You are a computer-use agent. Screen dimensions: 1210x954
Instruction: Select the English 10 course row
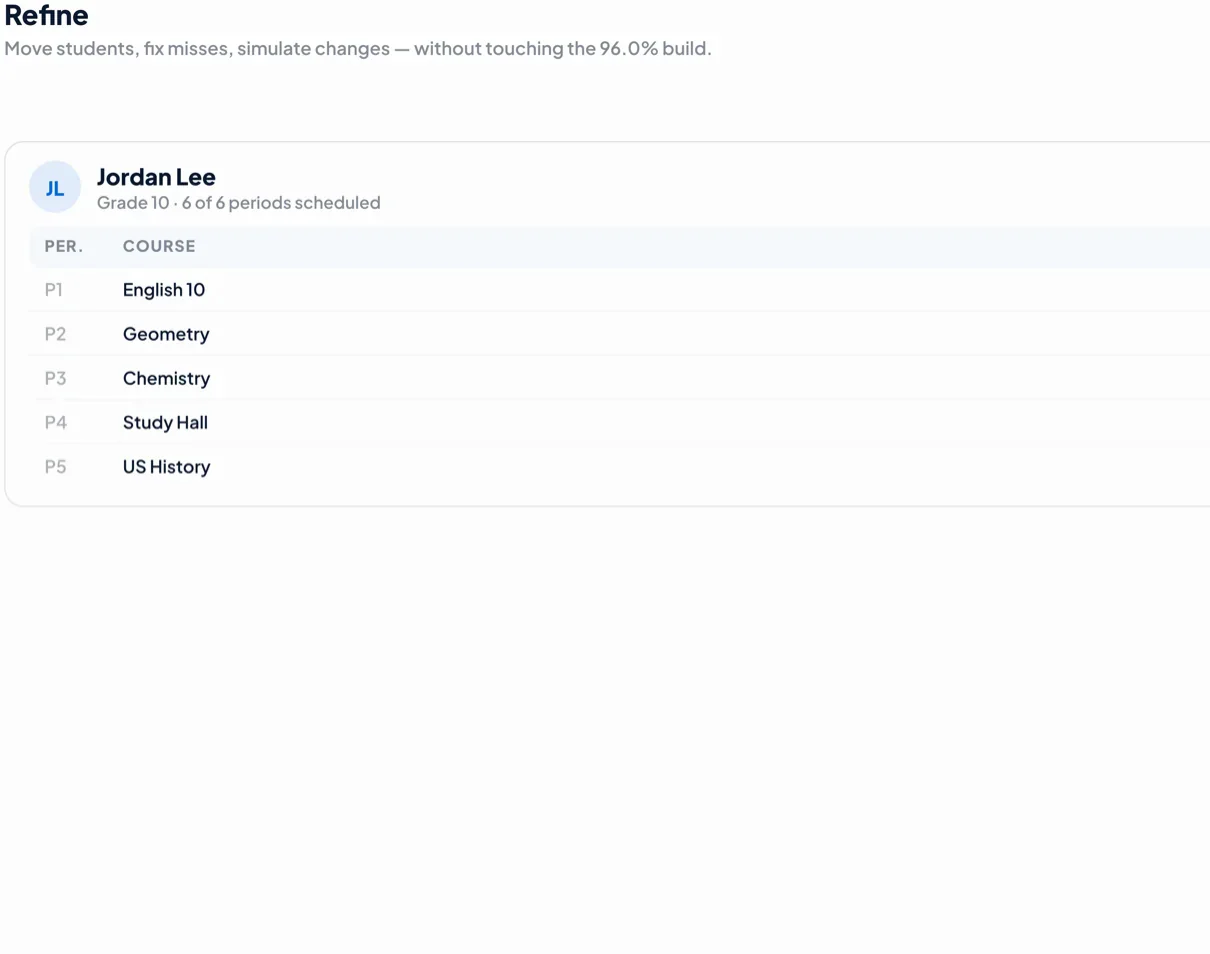pyautogui.click(x=619, y=290)
